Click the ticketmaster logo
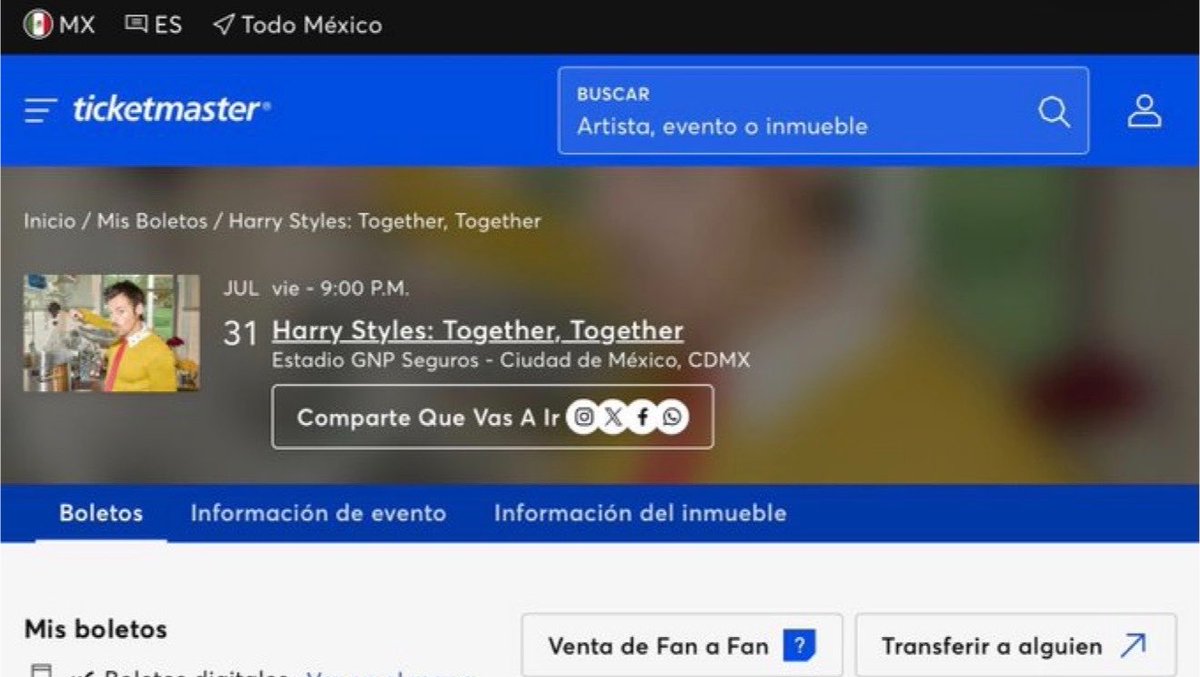 171,110
